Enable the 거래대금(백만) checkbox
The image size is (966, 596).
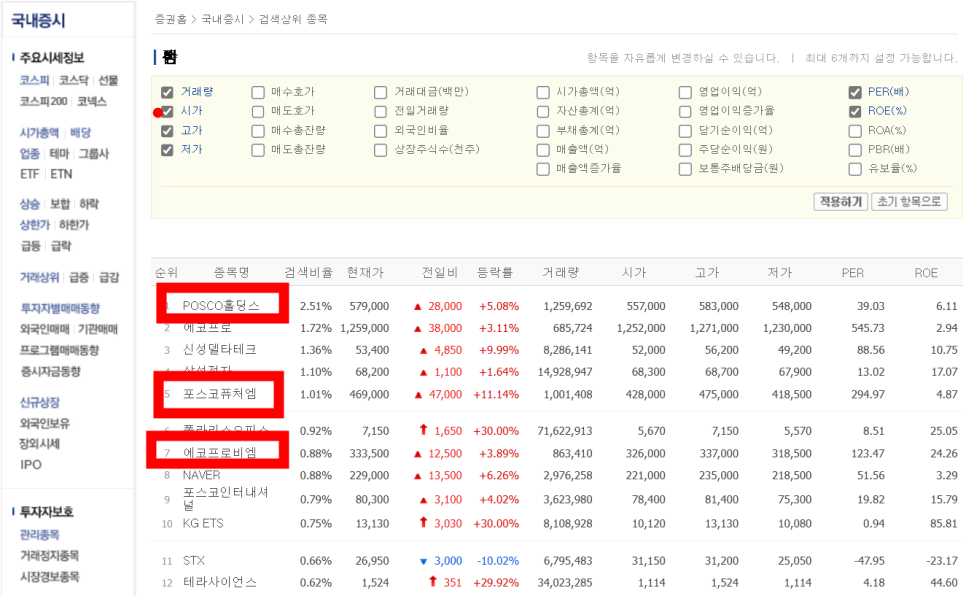(381, 92)
